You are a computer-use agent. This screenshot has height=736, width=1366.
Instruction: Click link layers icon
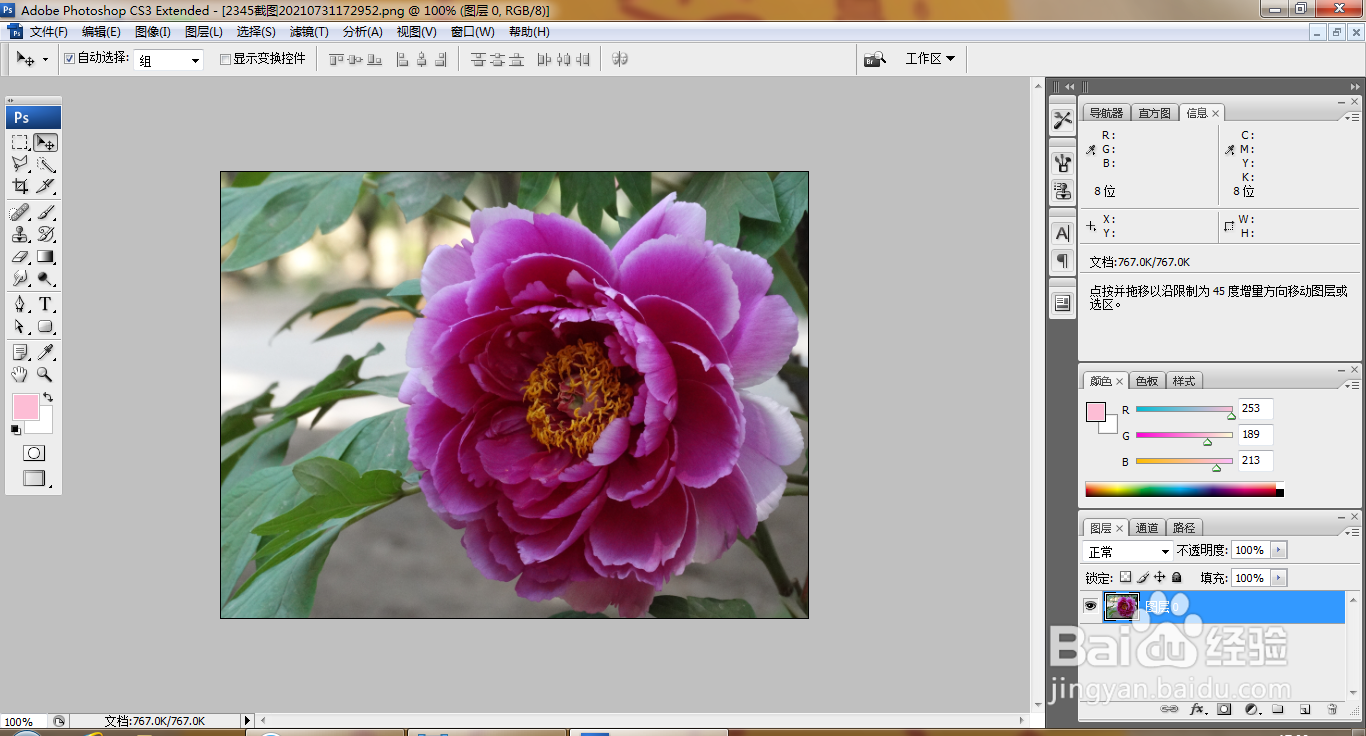coord(1168,709)
